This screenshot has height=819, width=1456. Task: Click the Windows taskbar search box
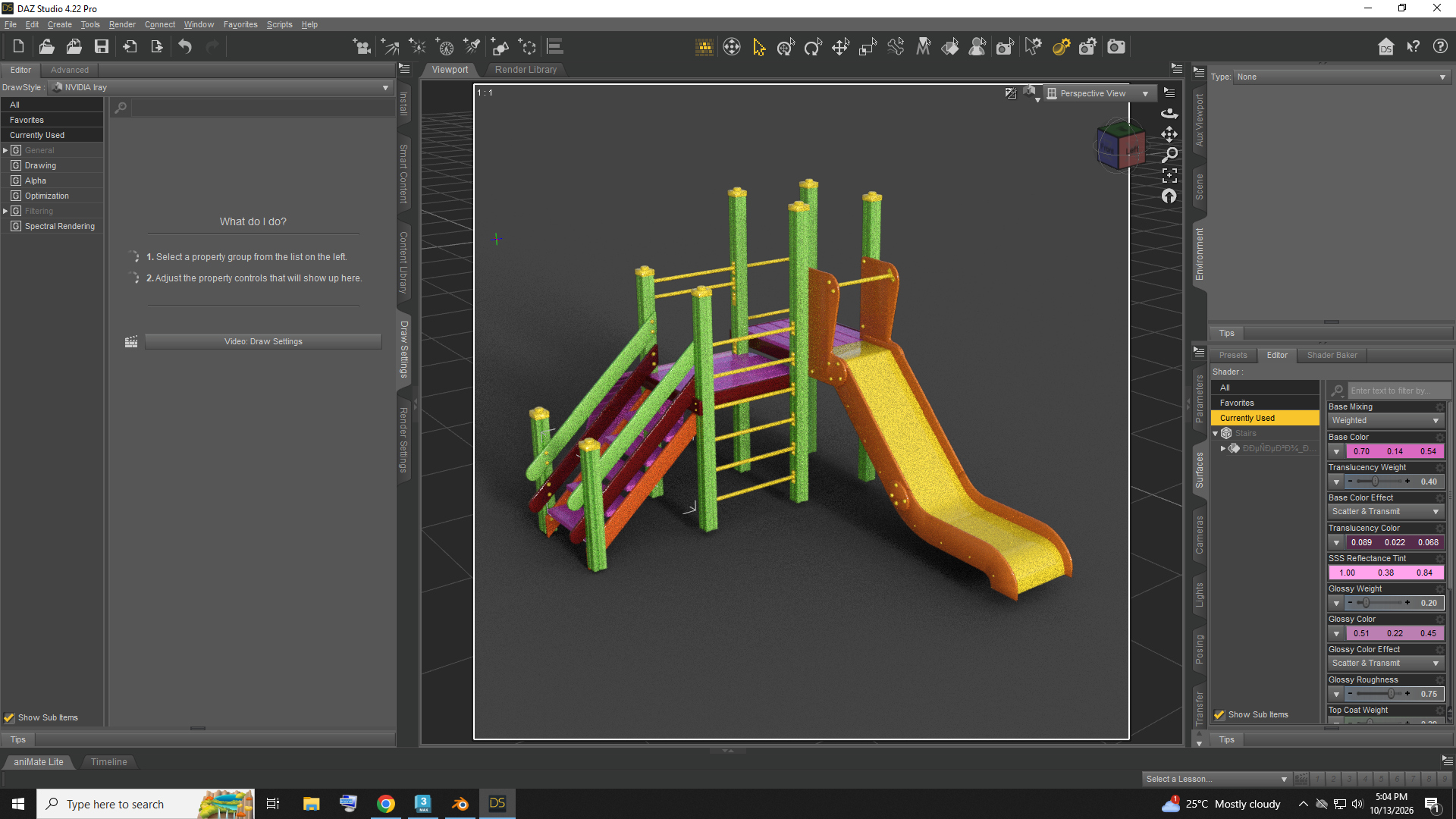tap(144, 804)
